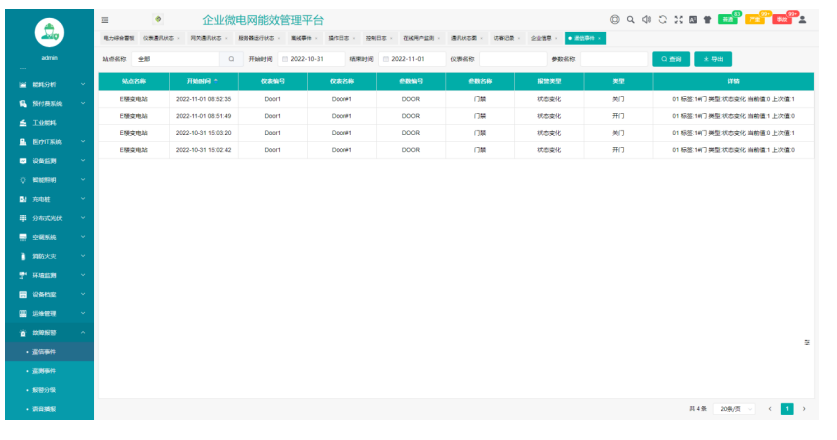Click page number 1 button

coord(787,409)
